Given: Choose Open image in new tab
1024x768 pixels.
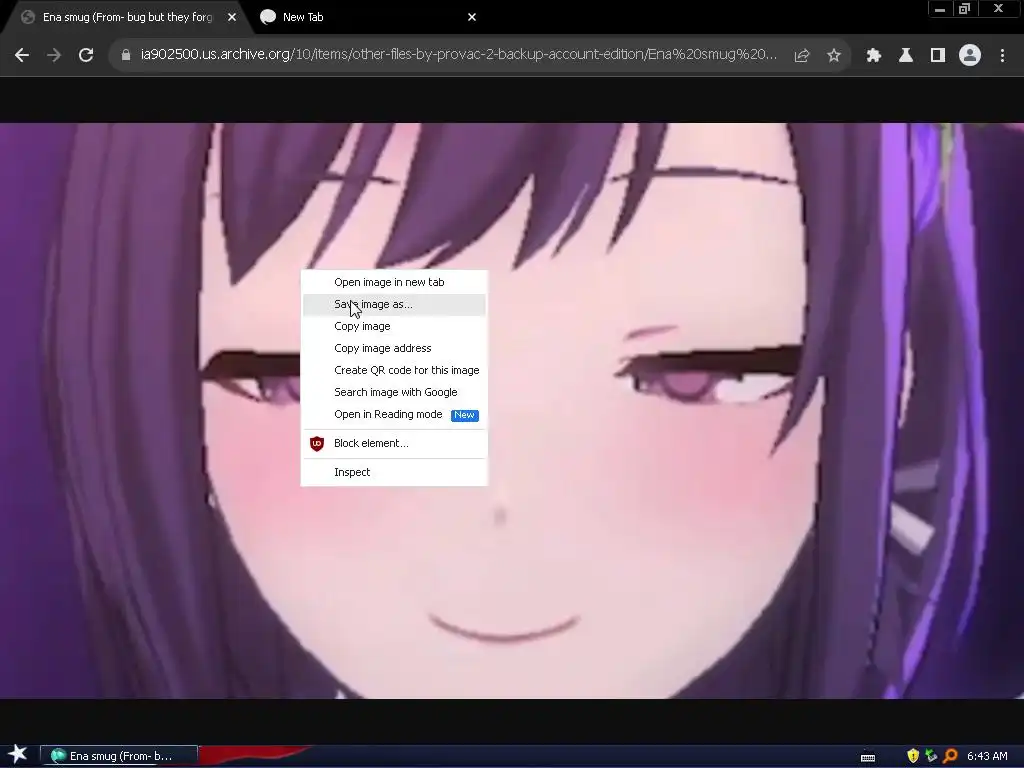Looking at the screenshot, I should point(394,282).
